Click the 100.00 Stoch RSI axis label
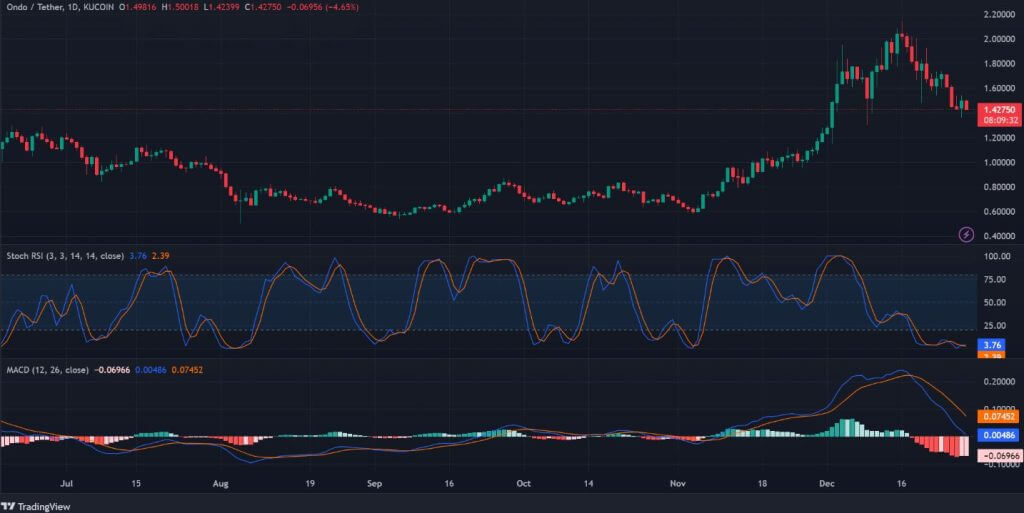 tap(997, 256)
